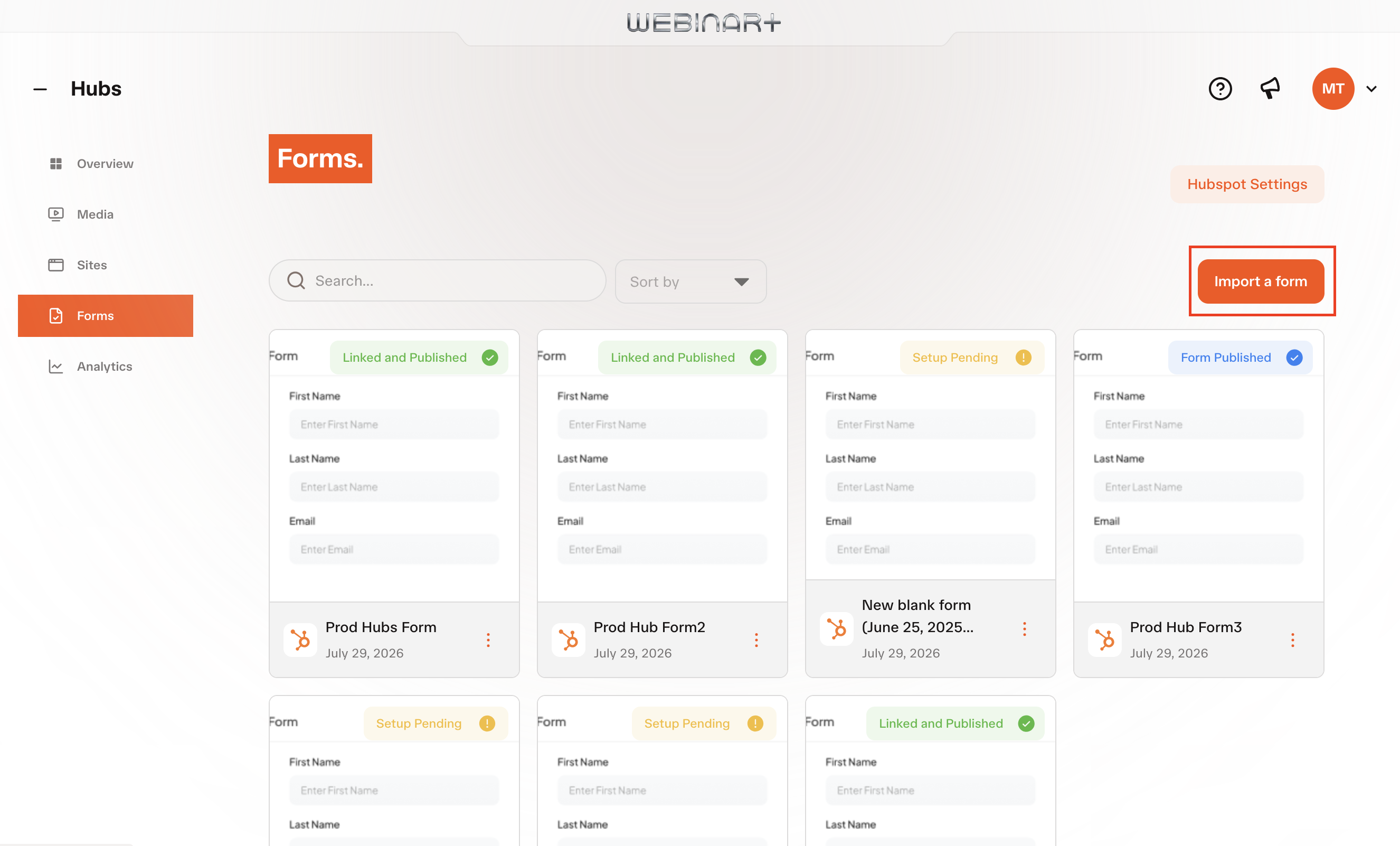Screen dimensions: 1400x846
Task: Go to Overview in the sidebar
Action: tap(105, 164)
